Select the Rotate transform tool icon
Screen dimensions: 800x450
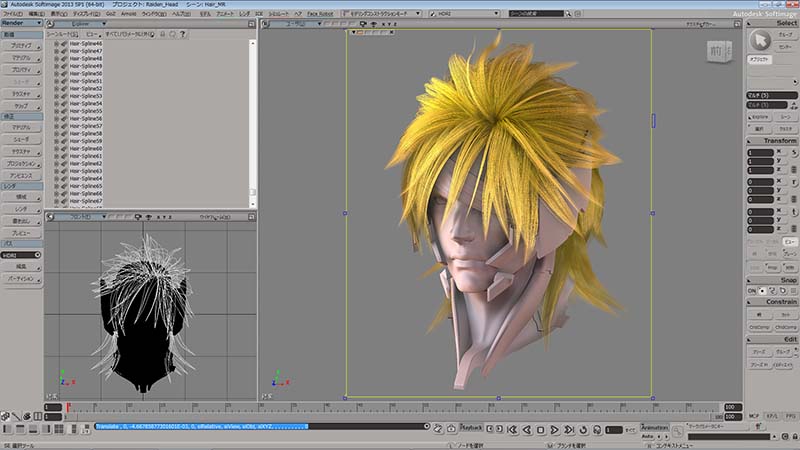click(x=794, y=182)
